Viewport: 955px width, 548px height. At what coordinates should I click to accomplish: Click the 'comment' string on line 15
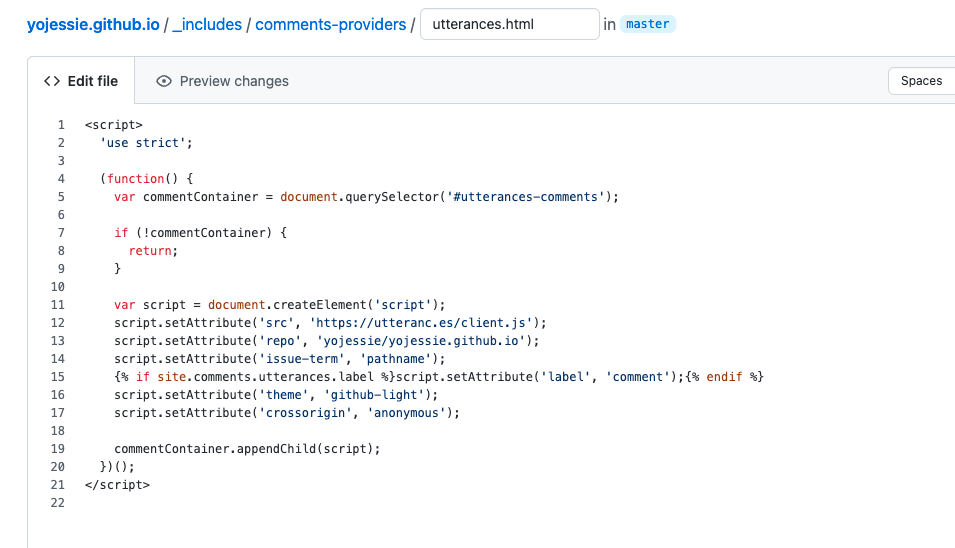coord(637,377)
